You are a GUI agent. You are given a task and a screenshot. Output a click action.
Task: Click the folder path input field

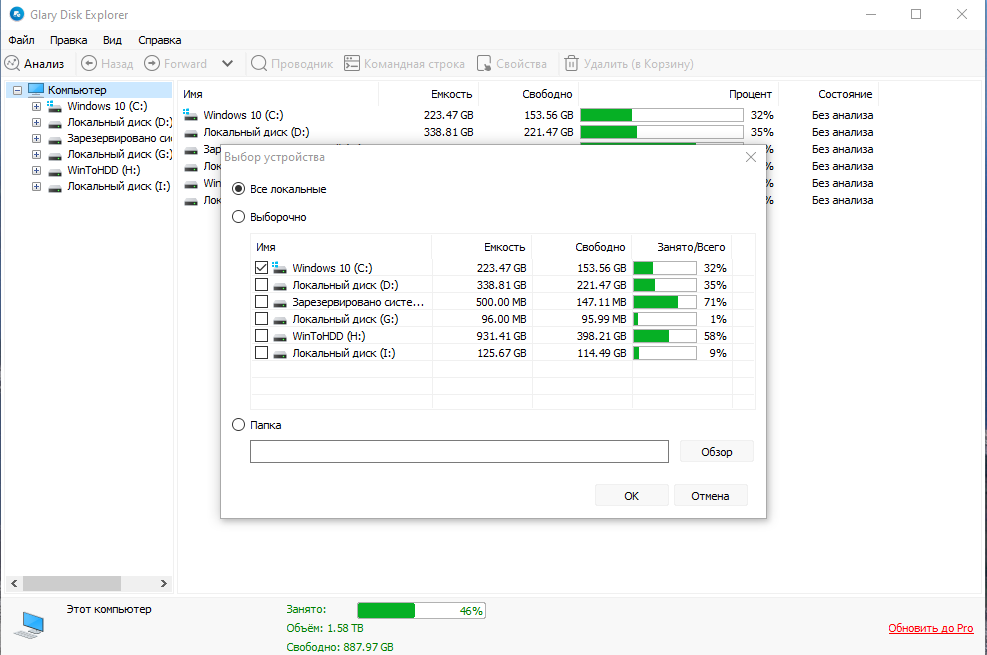[459, 451]
